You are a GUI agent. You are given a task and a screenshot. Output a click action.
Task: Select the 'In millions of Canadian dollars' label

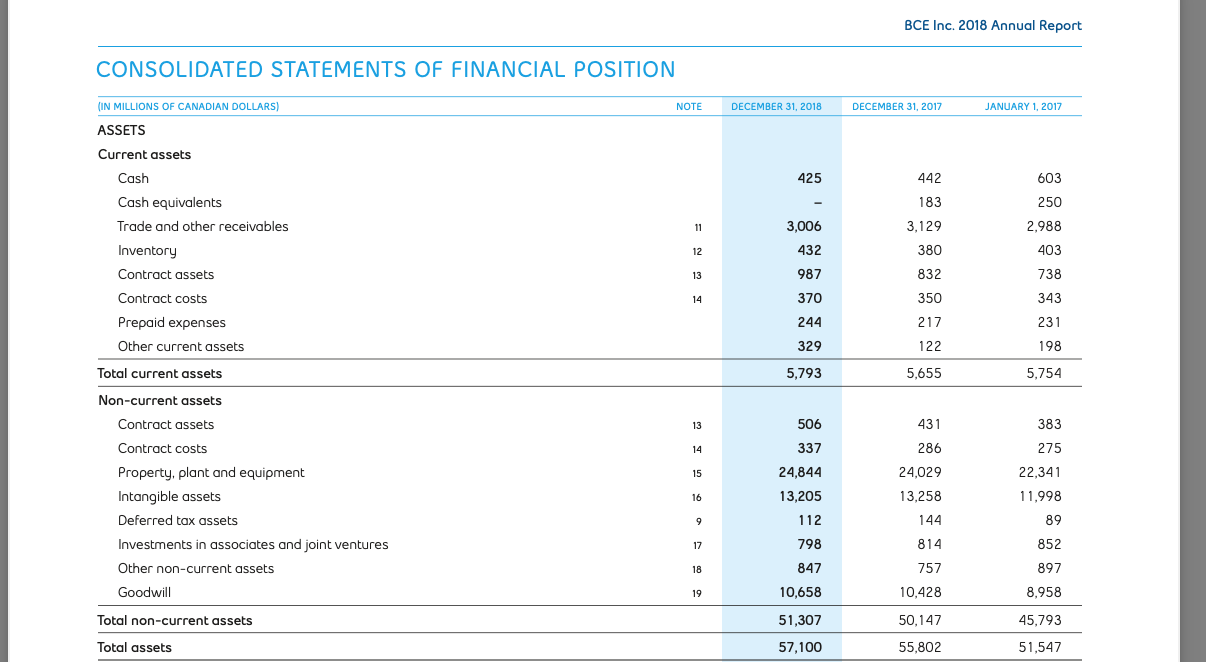coord(188,106)
